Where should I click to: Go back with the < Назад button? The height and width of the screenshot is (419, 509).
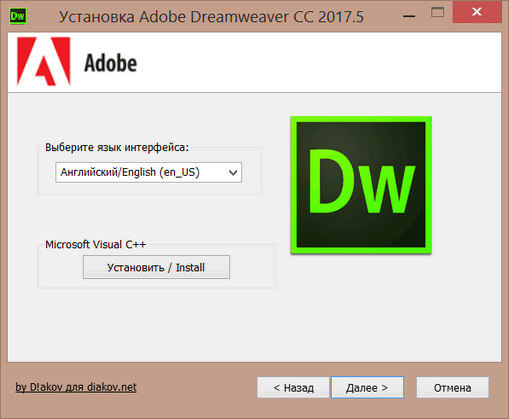pos(293,387)
